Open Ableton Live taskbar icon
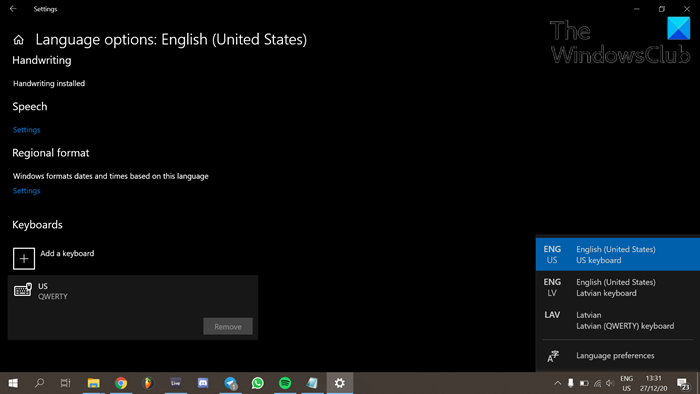 coord(175,383)
